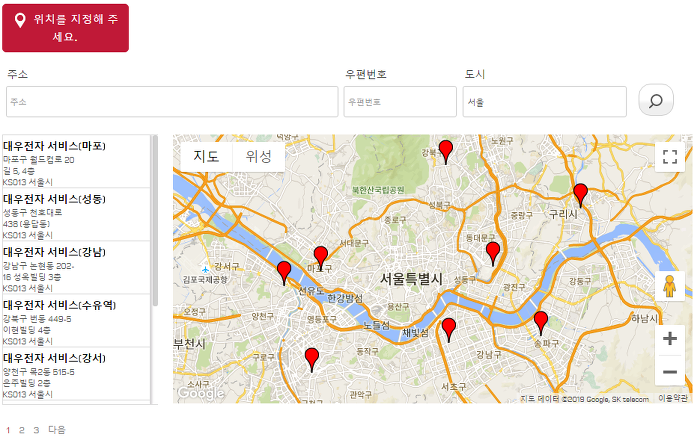Click map marker near 마포구

pyautogui.click(x=321, y=258)
